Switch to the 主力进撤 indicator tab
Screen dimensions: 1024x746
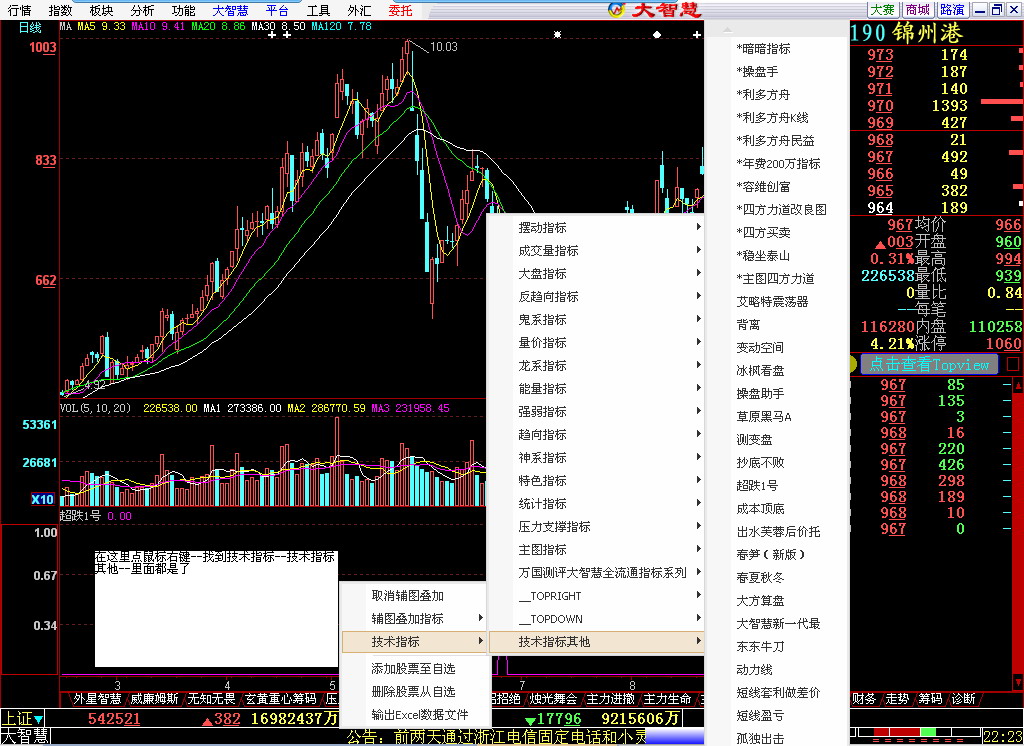tap(611, 699)
